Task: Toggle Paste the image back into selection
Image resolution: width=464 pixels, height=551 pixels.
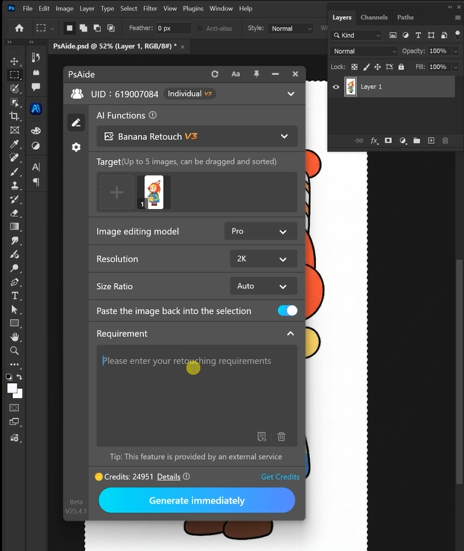Action: coord(287,310)
